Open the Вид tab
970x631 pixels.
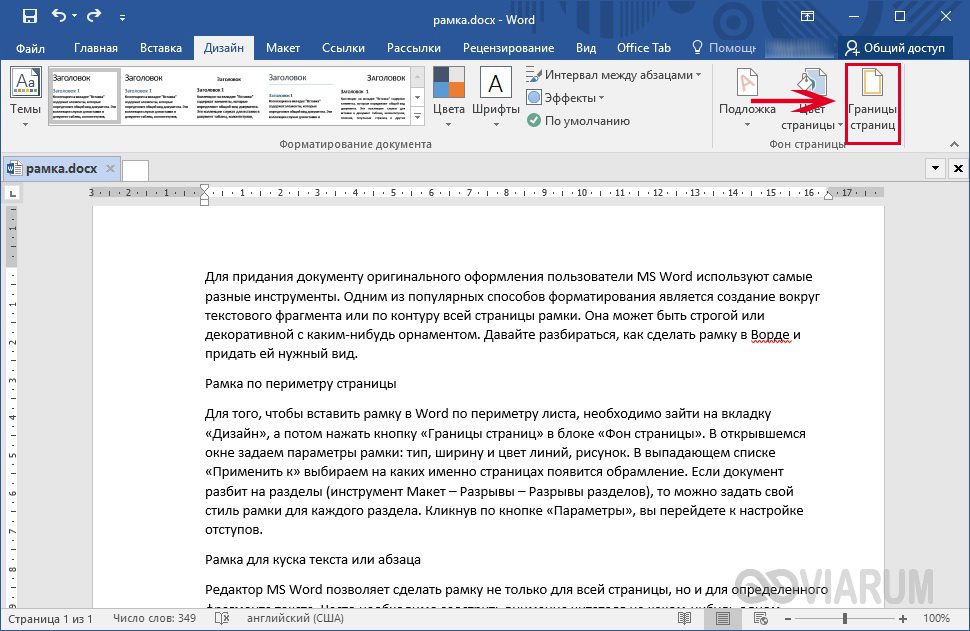[x=586, y=48]
